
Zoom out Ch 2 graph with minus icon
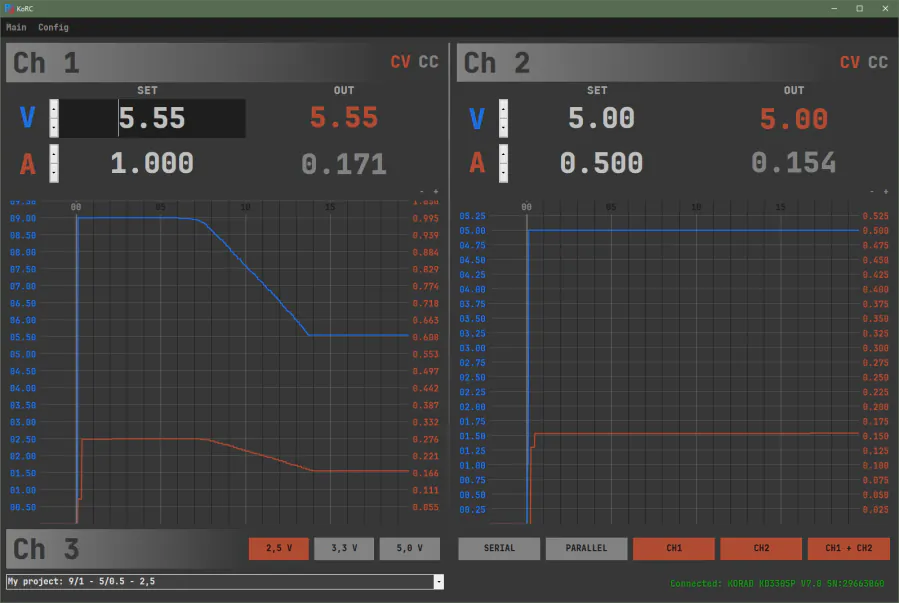tap(872, 191)
